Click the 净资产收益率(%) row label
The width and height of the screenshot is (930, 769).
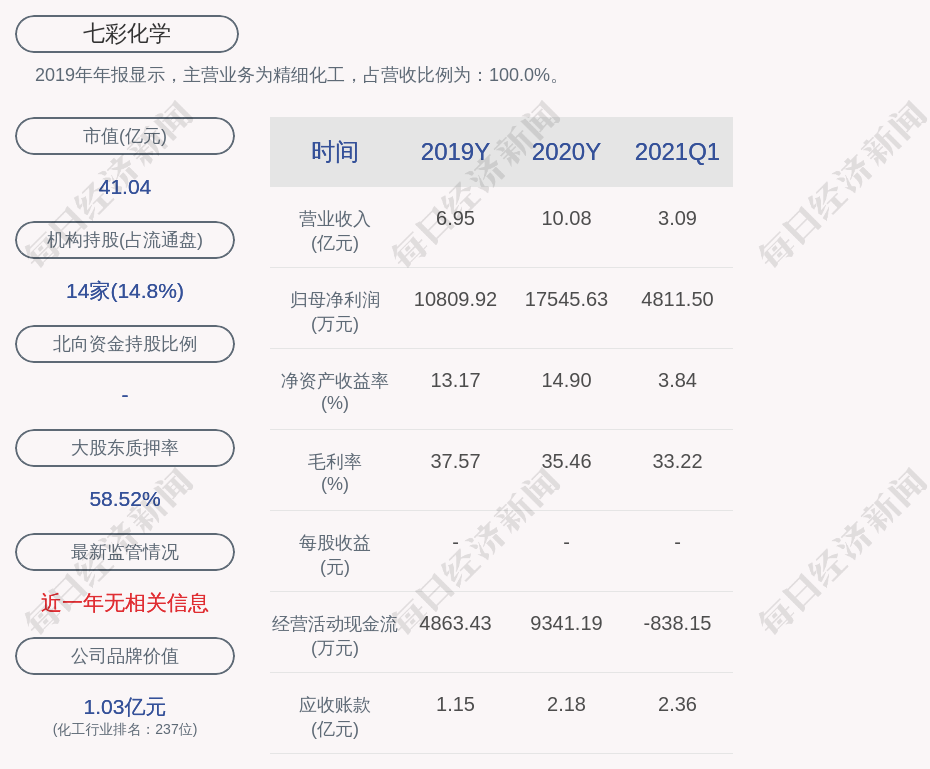tap(335, 392)
